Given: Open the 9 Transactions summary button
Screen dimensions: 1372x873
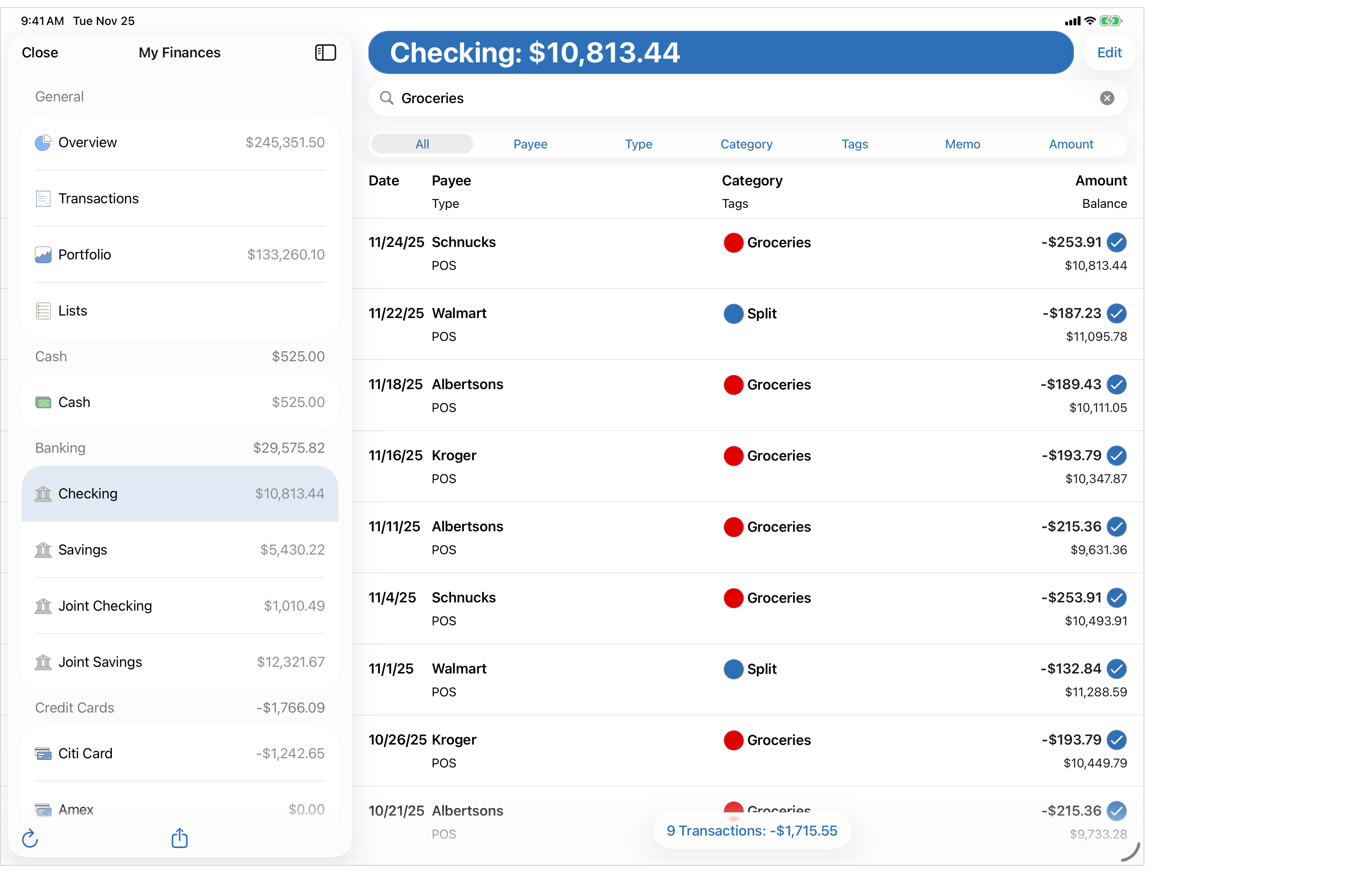Looking at the screenshot, I should tap(752, 830).
